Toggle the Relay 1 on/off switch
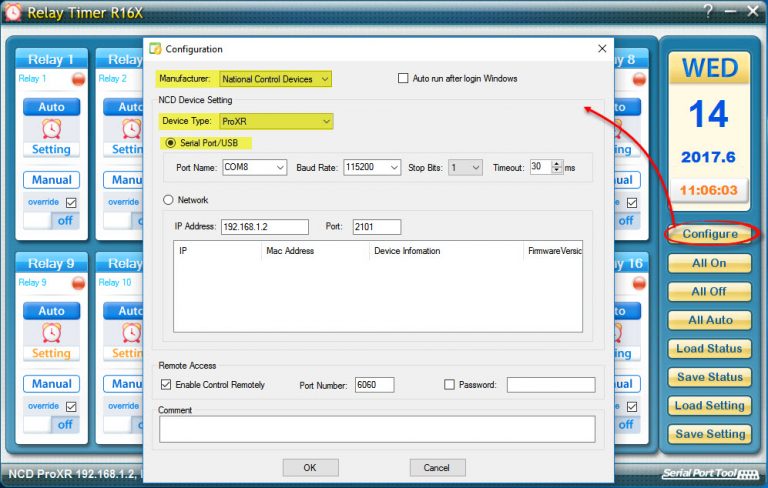The image size is (768, 488). [51, 221]
